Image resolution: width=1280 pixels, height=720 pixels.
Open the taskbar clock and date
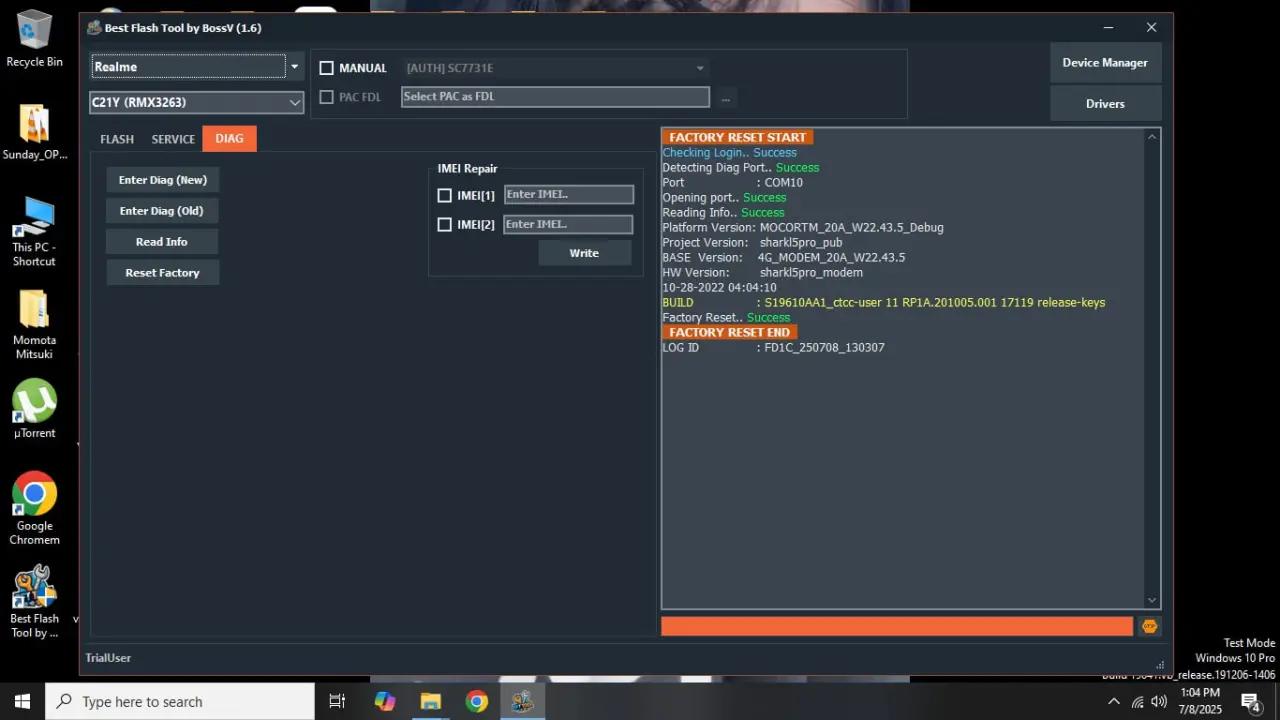coord(1201,701)
